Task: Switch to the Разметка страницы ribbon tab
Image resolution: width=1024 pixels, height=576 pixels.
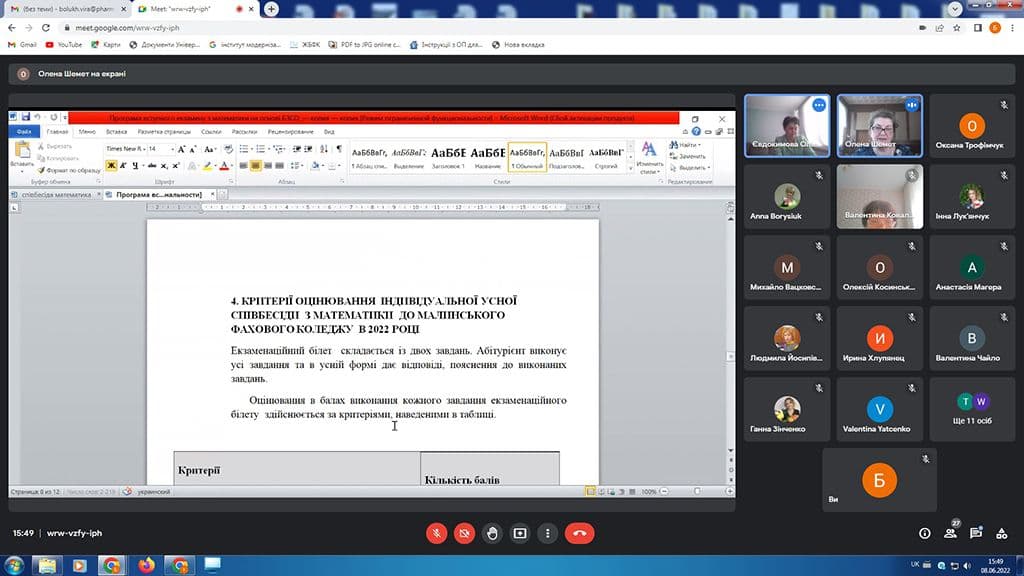Action: [164, 132]
